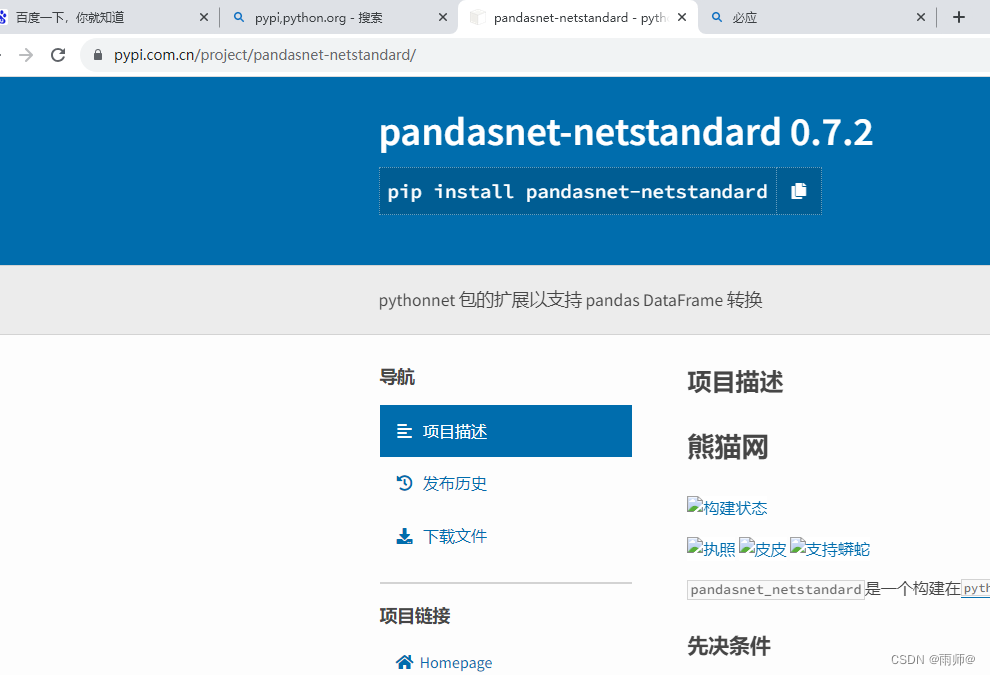Reload the page using the refresh icon
This screenshot has height=675, width=990.
point(57,55)
